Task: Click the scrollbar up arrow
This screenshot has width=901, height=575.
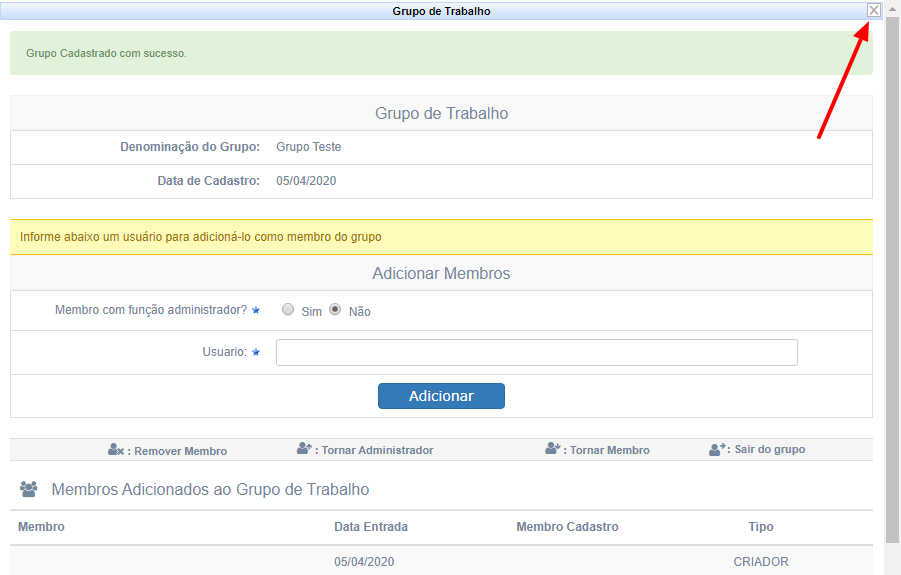Action: [892, 8]
